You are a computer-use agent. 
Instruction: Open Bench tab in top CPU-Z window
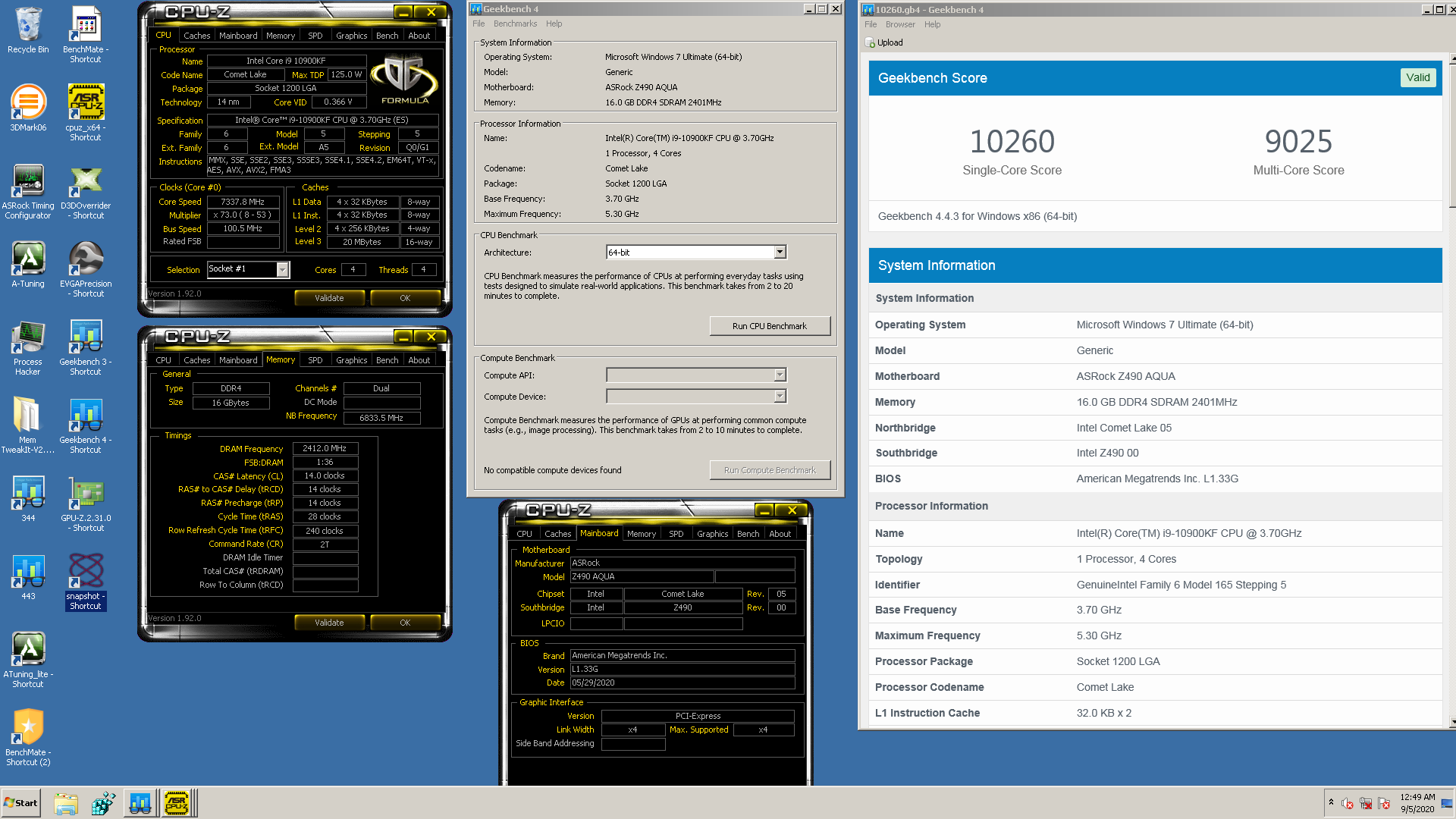(387, 36)
